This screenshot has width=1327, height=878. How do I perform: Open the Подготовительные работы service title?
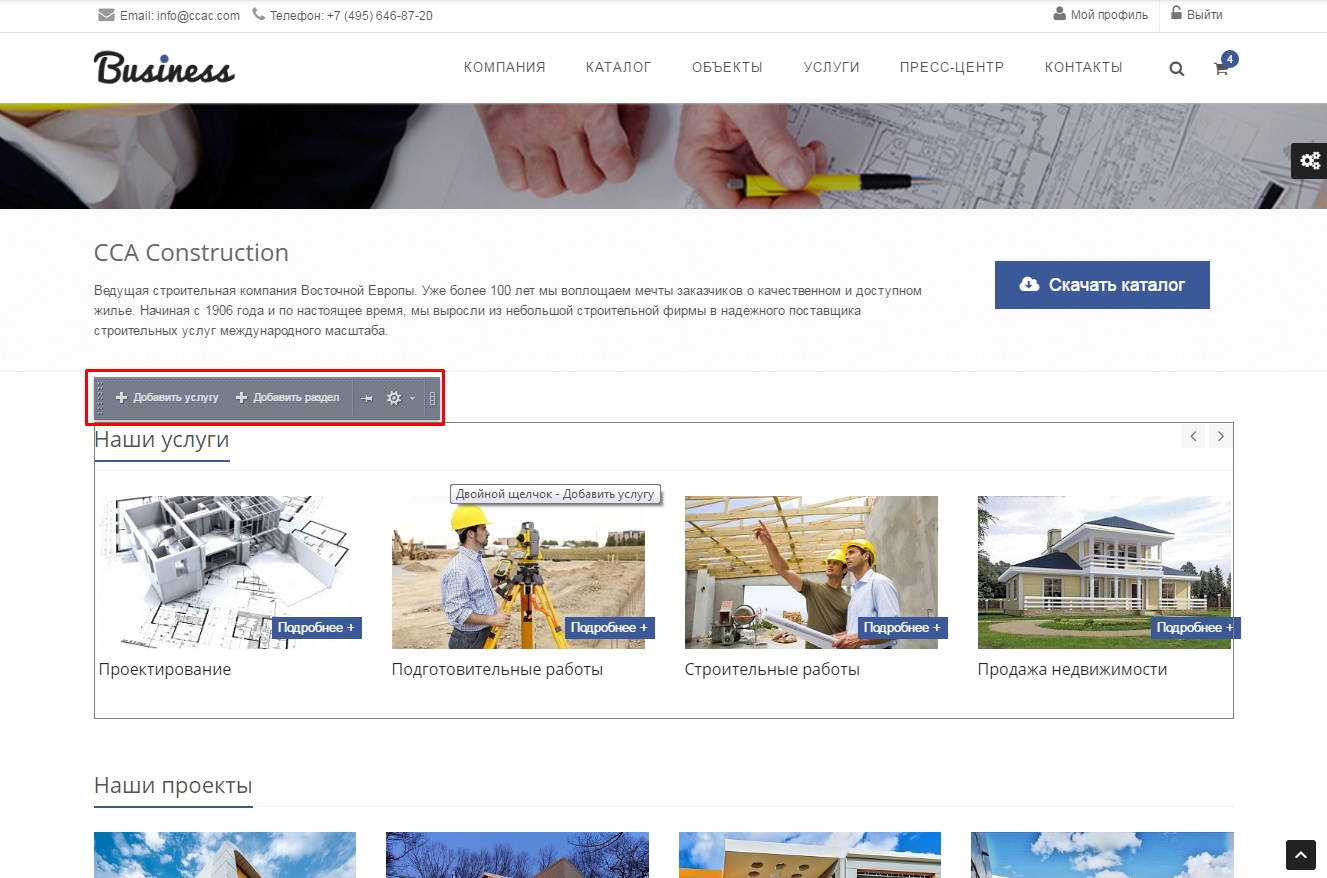coord(497,670)
